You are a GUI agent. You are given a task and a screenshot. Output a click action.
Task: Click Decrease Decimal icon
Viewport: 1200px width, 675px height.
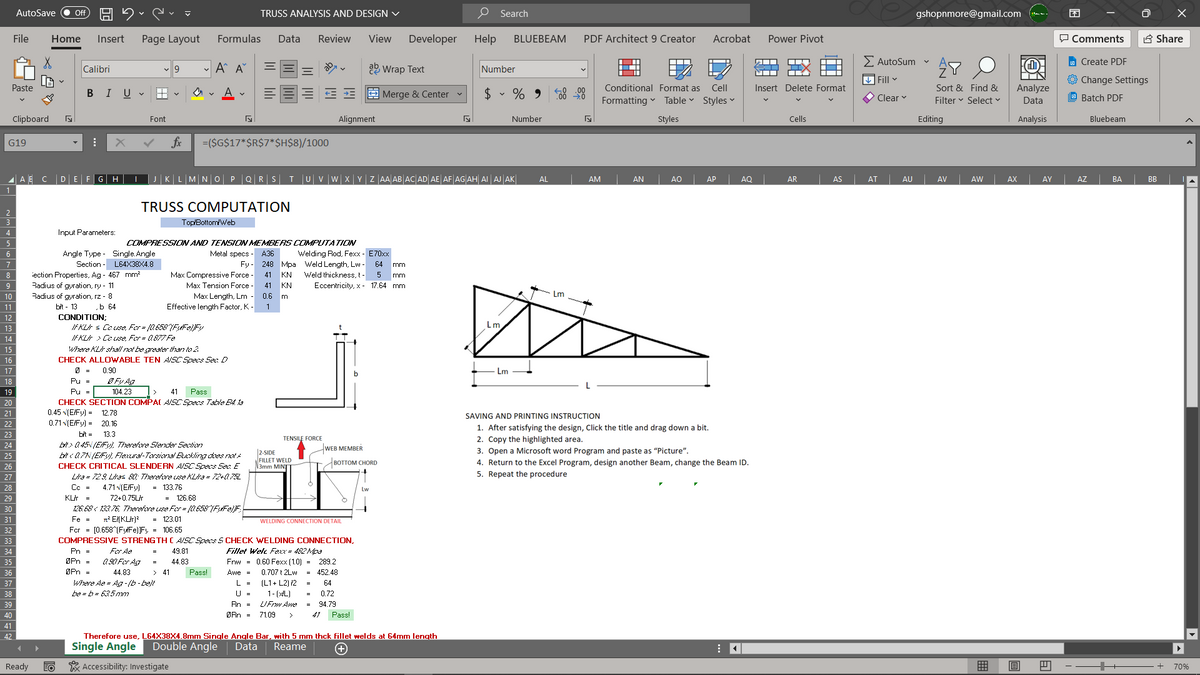[579, 95]
